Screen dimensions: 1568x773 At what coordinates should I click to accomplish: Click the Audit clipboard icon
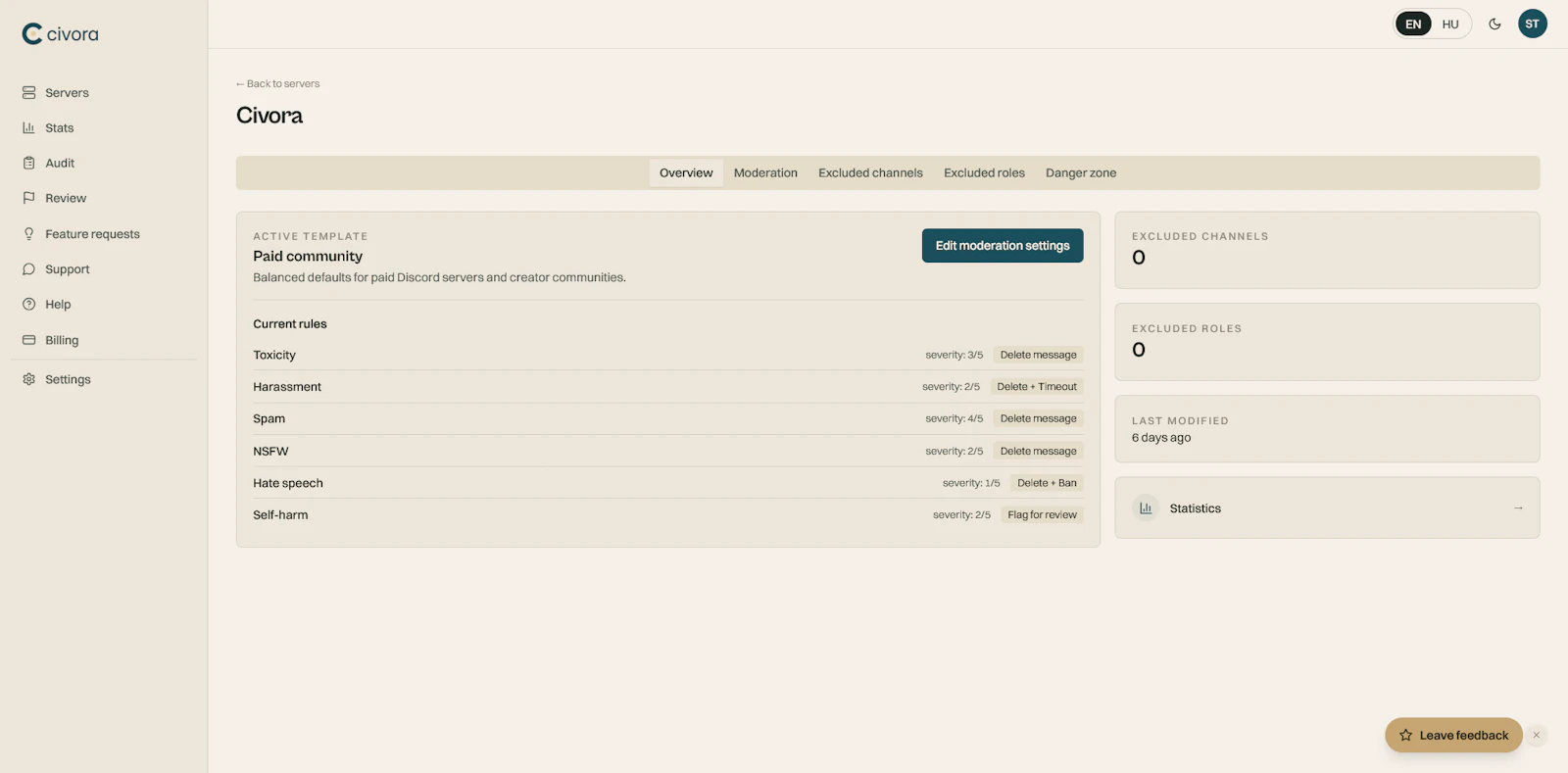[x=28, y=164]
